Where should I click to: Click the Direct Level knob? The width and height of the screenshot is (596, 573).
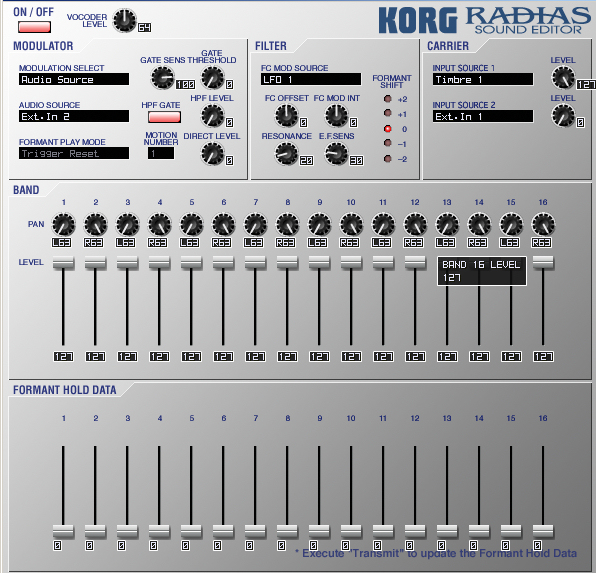click(x=212, y=154)
